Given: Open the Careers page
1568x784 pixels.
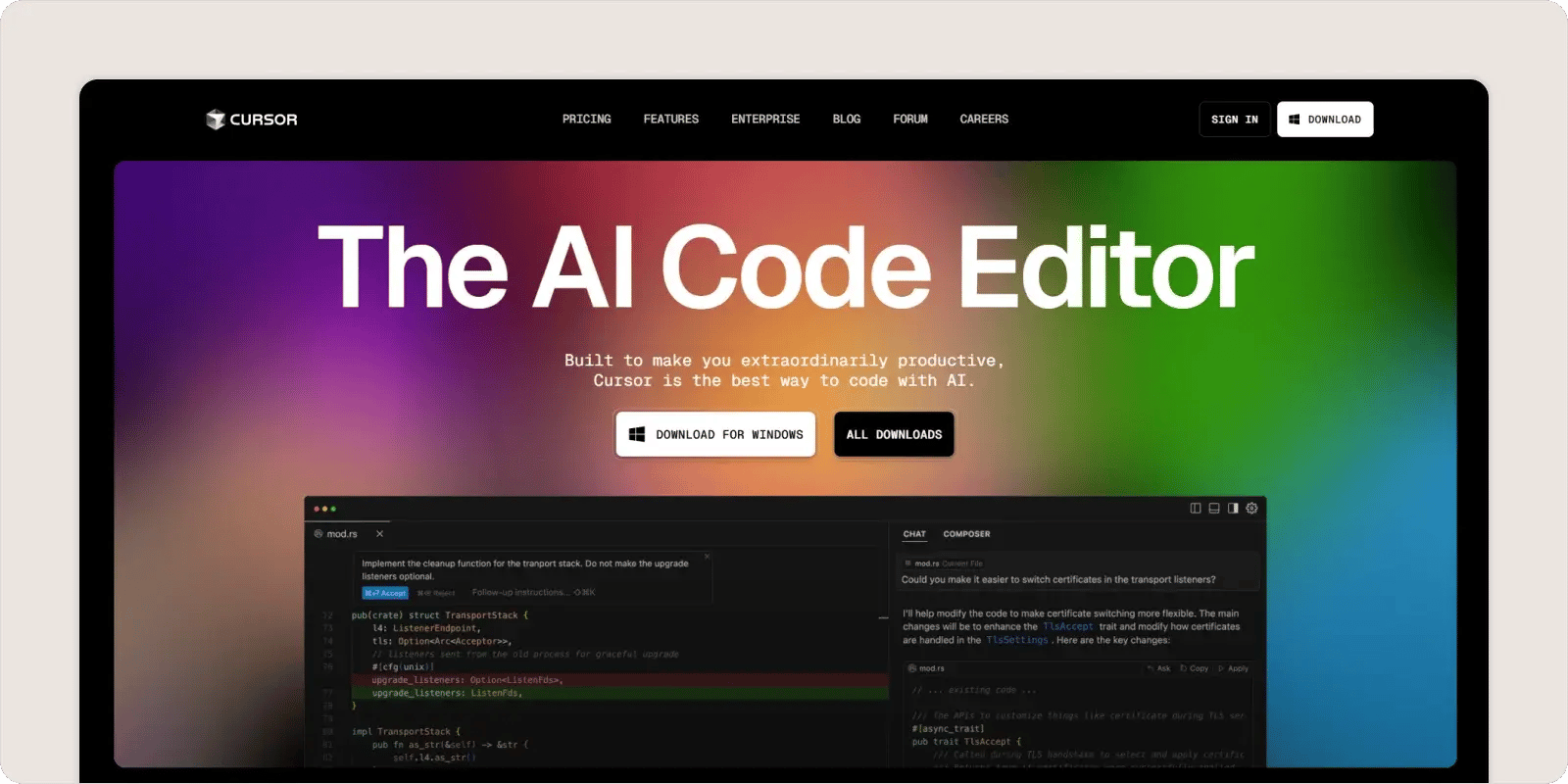Looking at the screenshot, I should tap(984, 119).
